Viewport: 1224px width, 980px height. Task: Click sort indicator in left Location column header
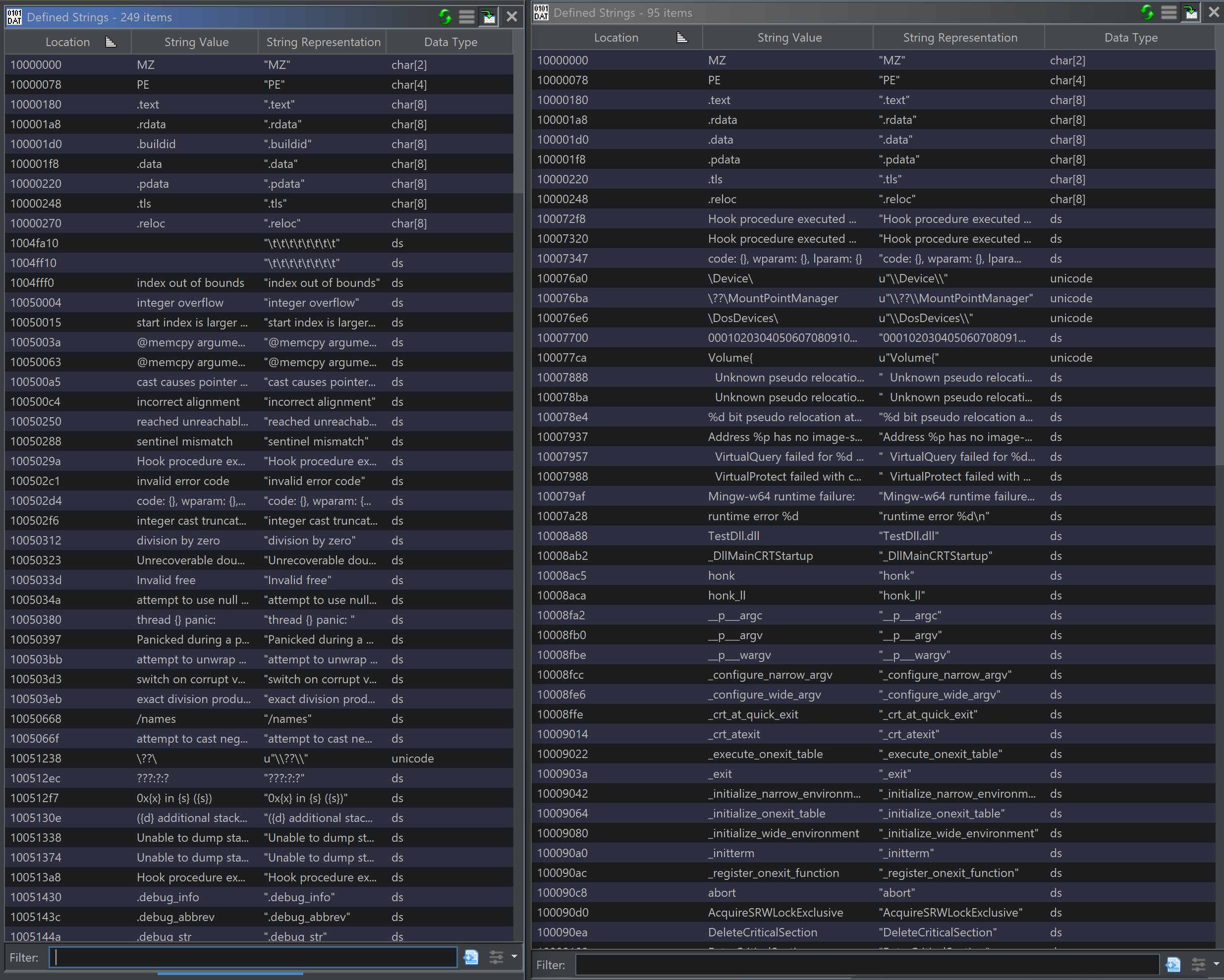[111, 42]
